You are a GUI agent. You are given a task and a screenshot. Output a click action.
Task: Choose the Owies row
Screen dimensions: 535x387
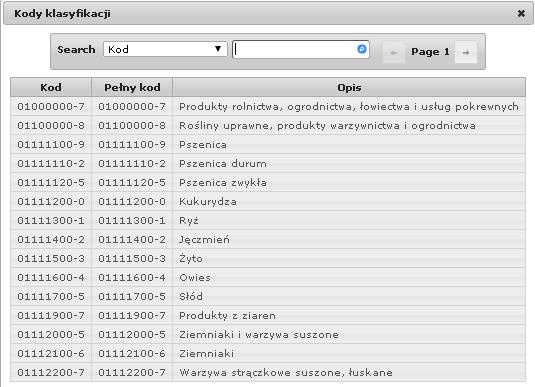pyautogui.click(x=268, y=277)
